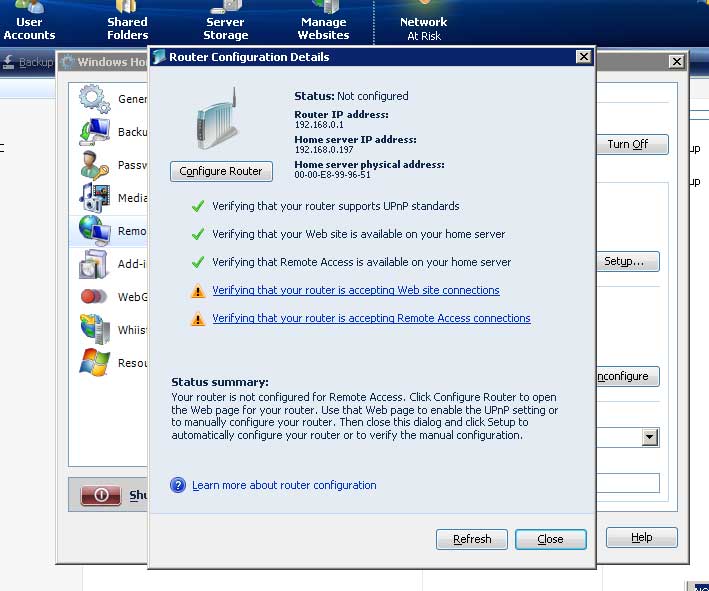The width and height of the screenshot is (709, 591).
Task: Select General settings gear icon
Action: 95,98
